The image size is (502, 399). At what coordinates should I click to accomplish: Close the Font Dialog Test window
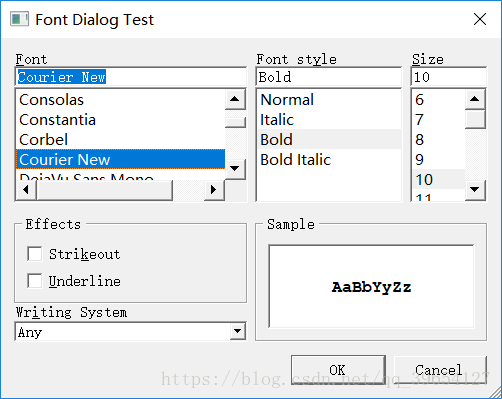pyautogui.click(x=480, y=19)
